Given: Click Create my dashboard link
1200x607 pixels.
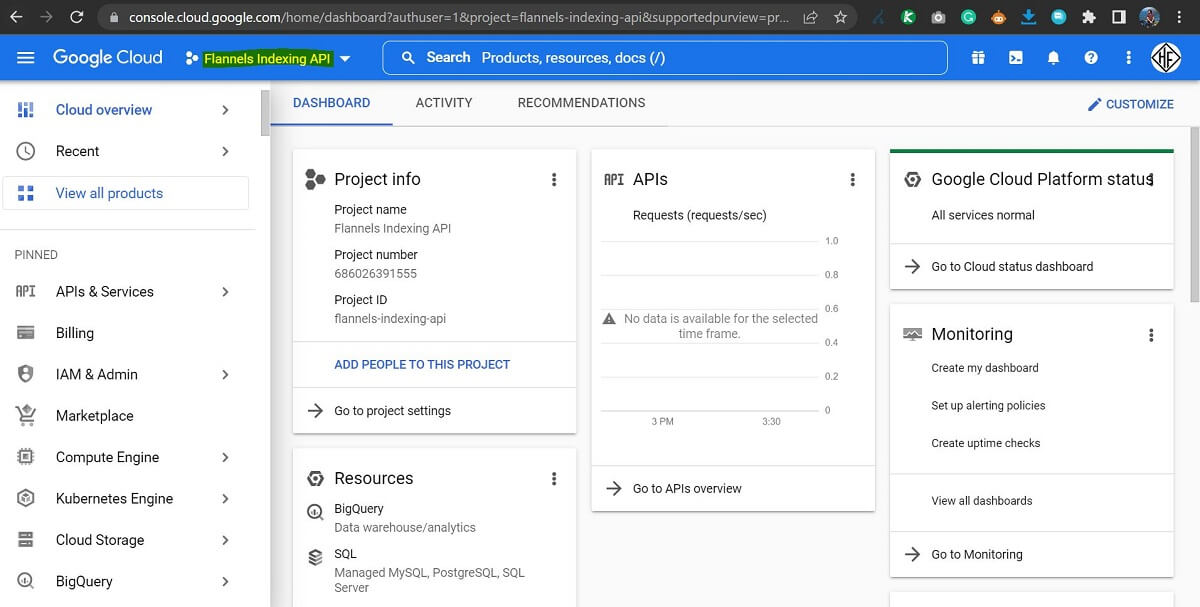Looking at the screenshot, I should pos(985,368).
